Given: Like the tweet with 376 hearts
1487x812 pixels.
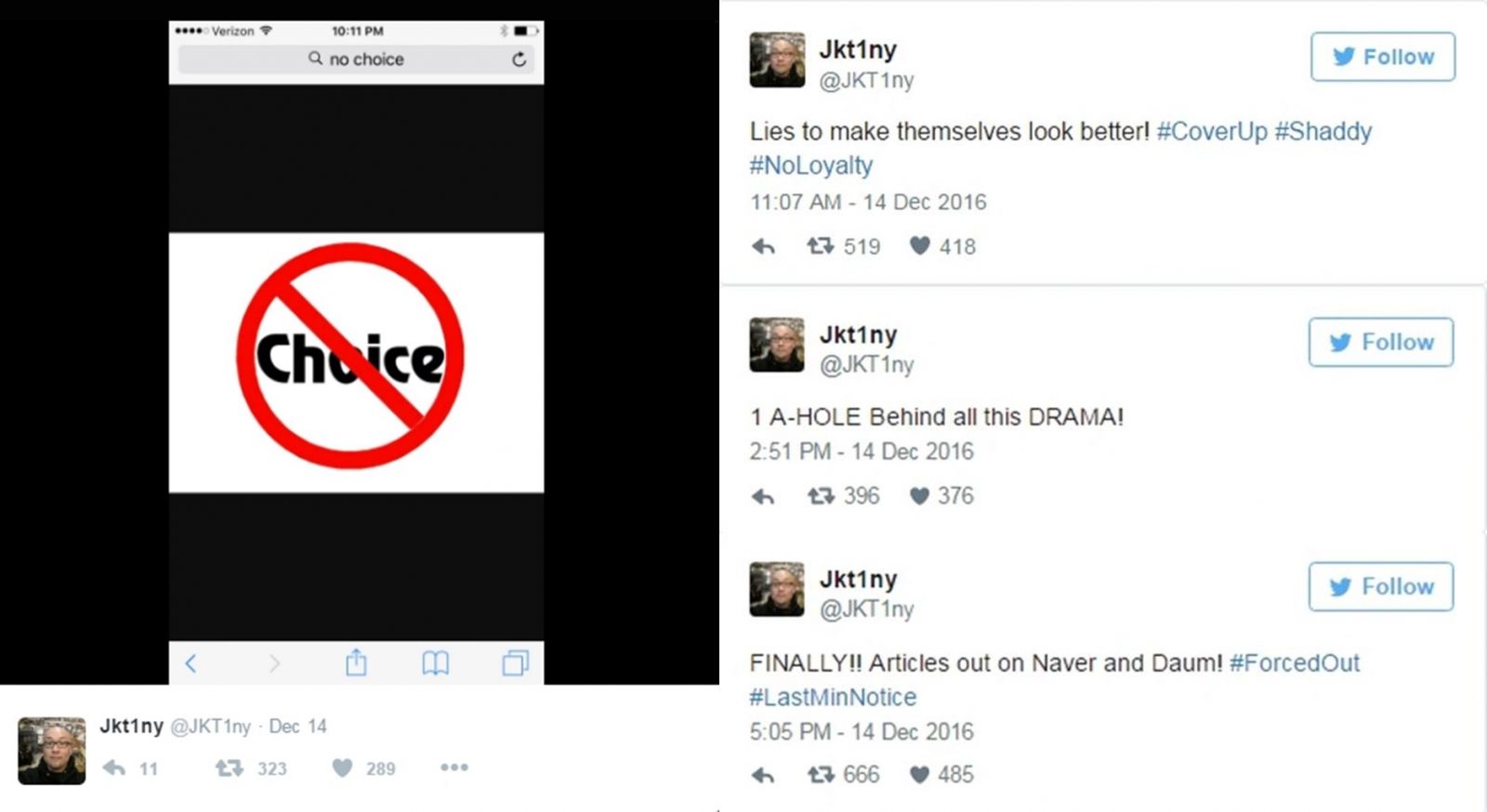Looking at the screenshot, I should 919,496.
